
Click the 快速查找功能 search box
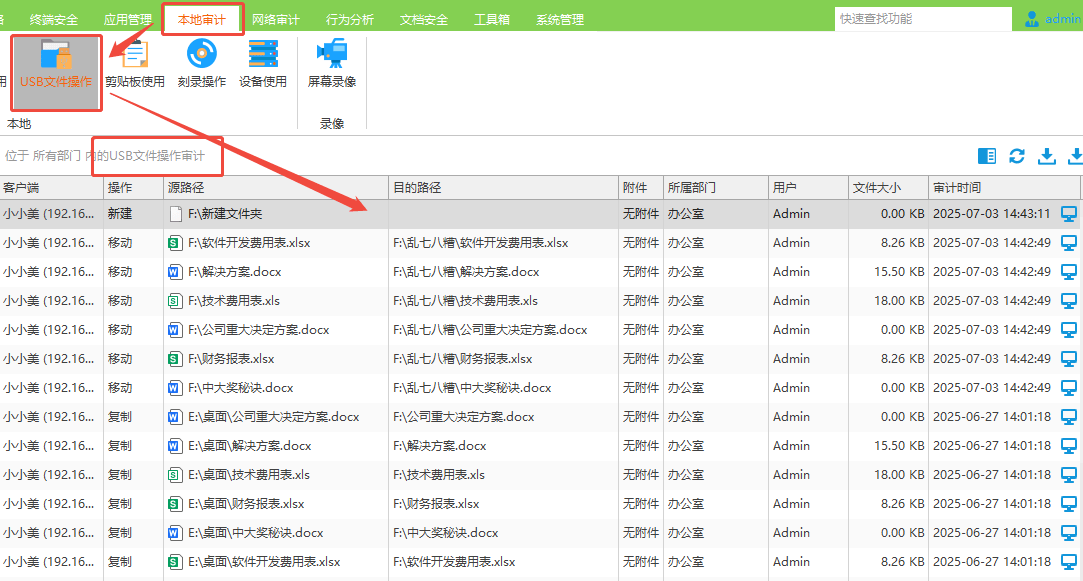pos(923,19)
